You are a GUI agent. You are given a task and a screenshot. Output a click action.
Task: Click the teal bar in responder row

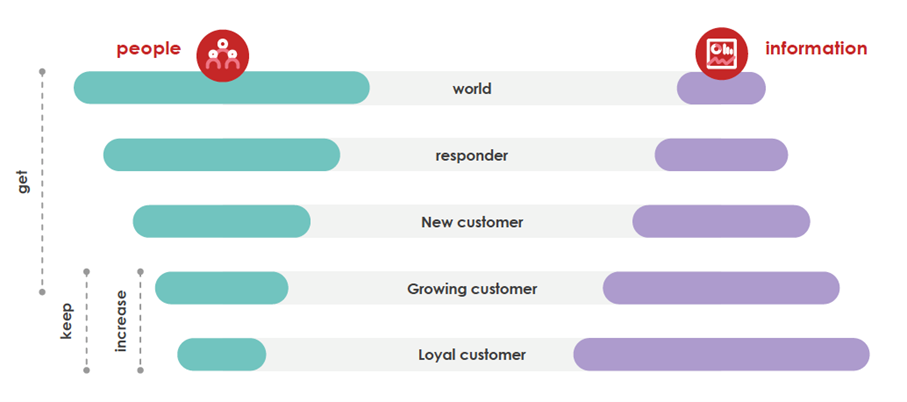[222, 155]
